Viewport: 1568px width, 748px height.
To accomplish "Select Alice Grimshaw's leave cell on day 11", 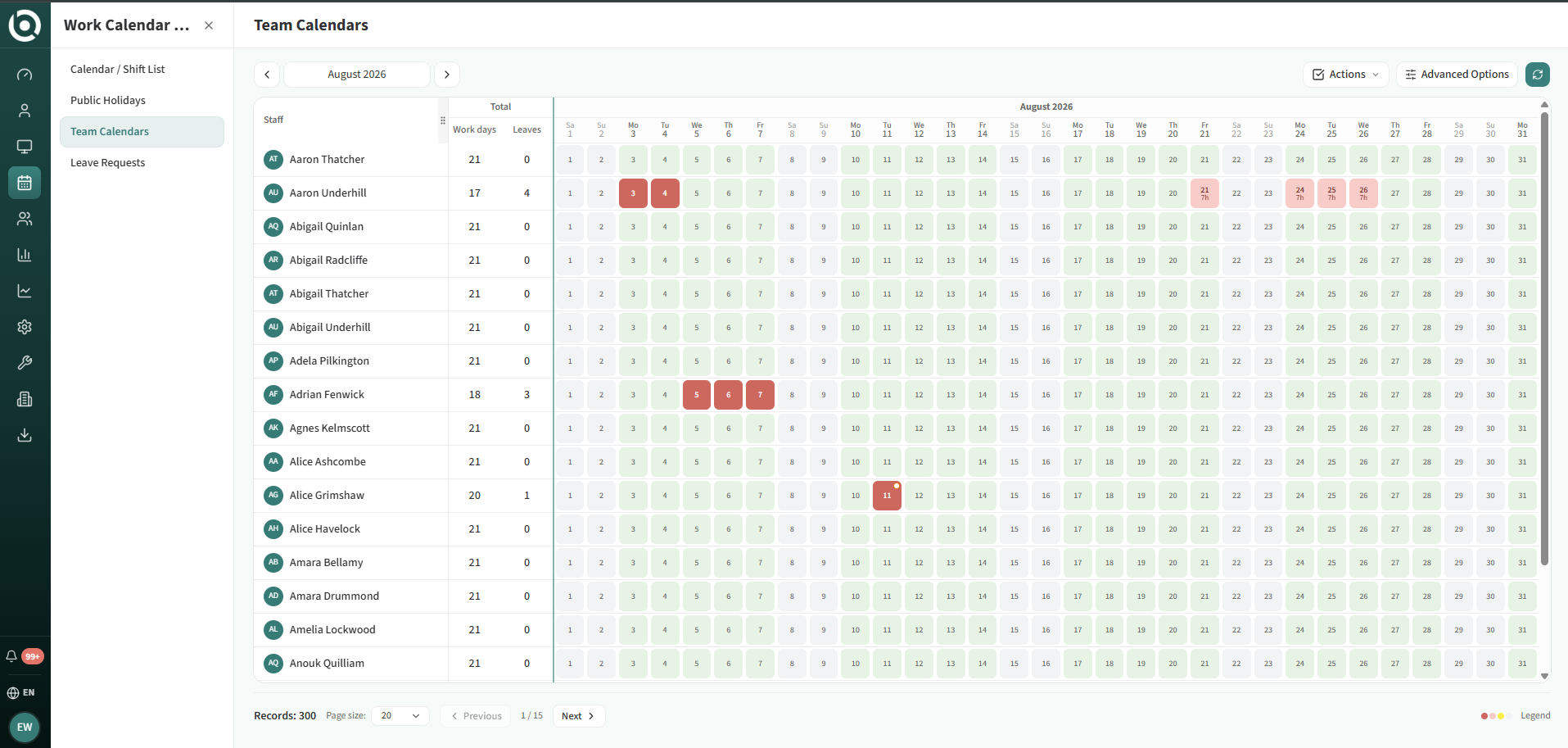I will tap(887, 496).
